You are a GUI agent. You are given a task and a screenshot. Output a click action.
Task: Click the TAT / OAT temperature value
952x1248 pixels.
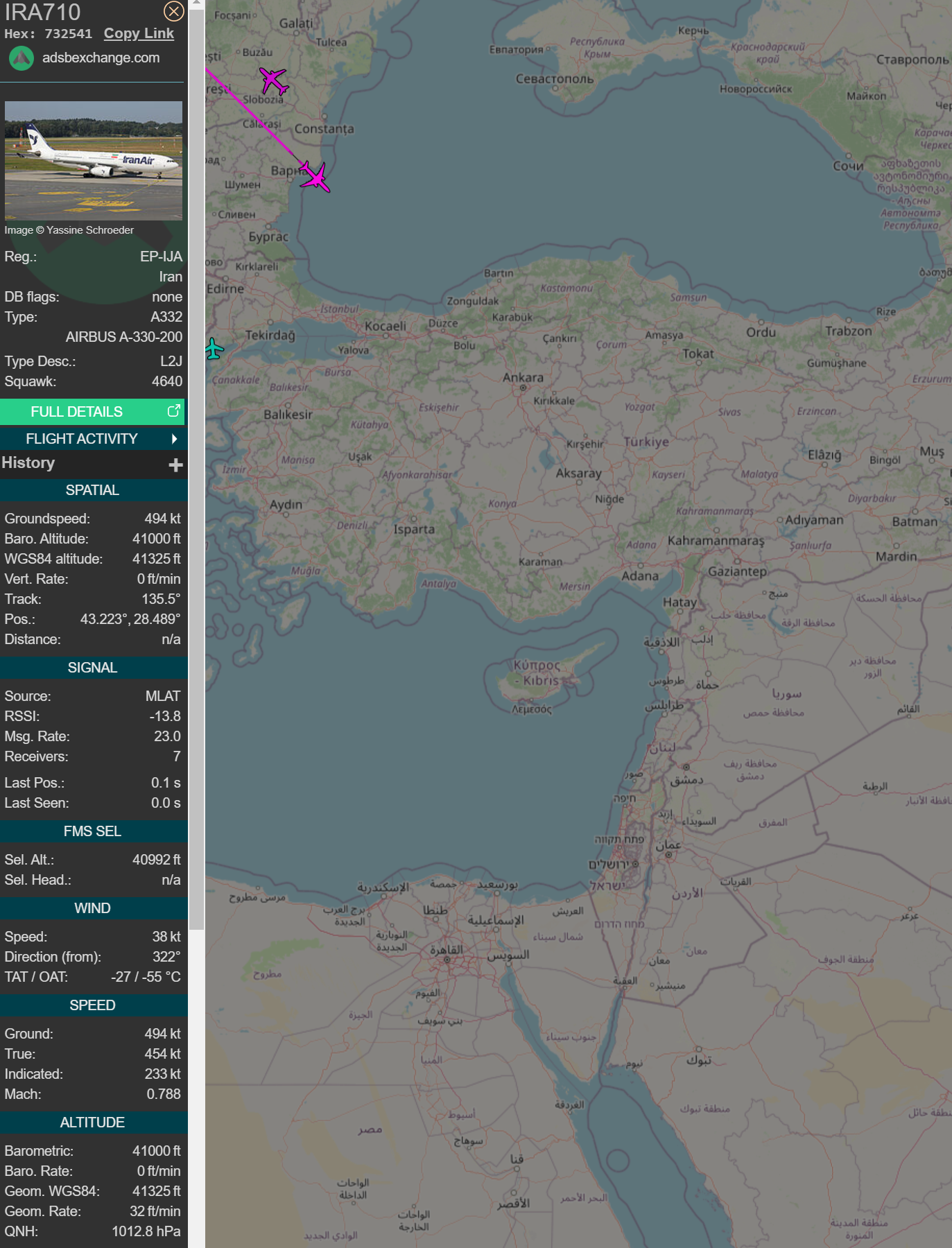click(x=146, y=977)
